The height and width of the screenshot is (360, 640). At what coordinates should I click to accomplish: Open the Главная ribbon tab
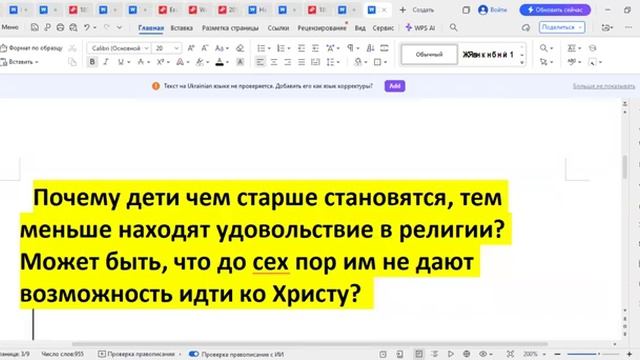[151, 28]
